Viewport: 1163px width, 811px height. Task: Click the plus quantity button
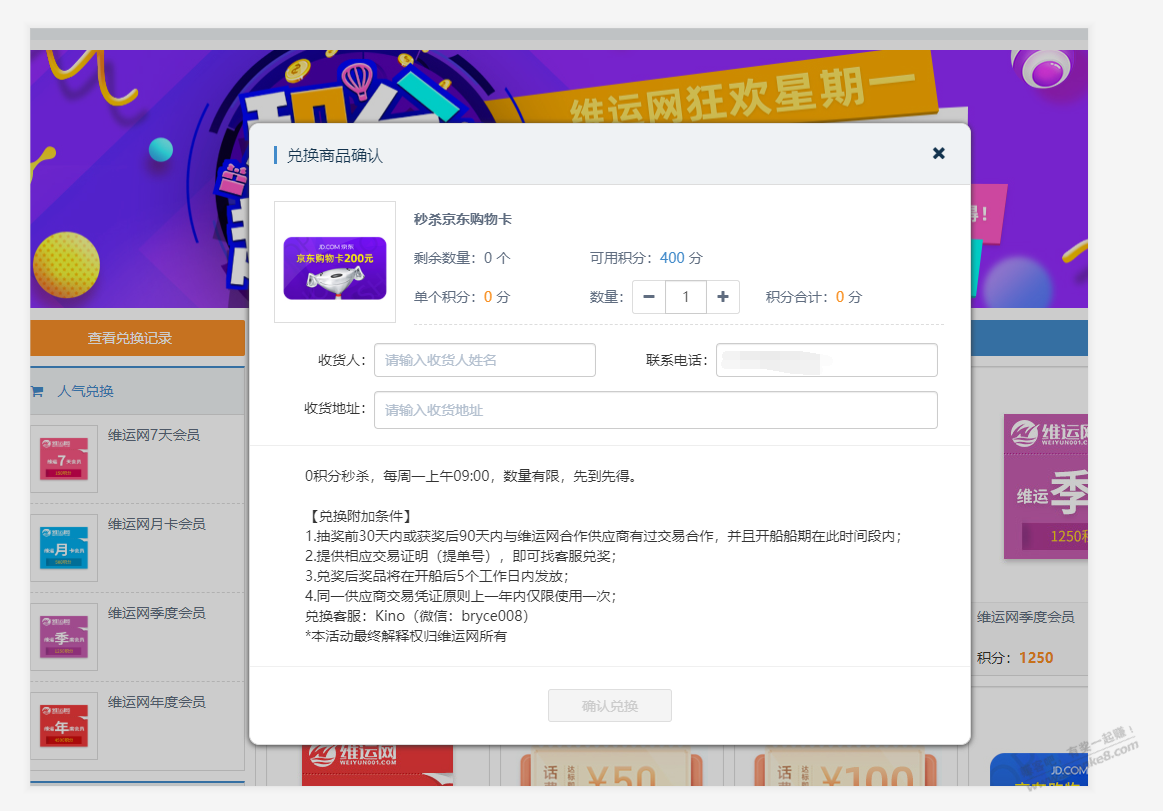[x=722, y=297]
